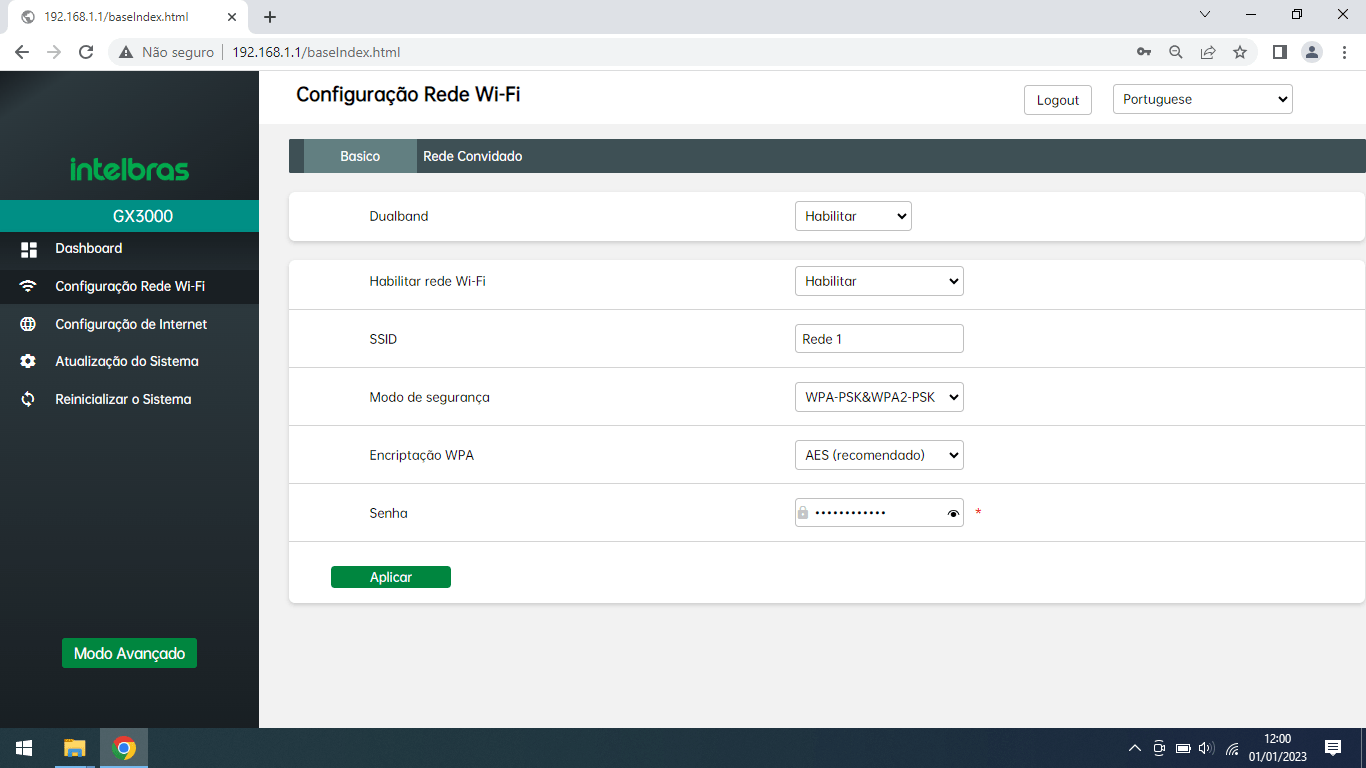Image resolution: width=1366 pixels, height=768 pixels.
Task: Open the Habilitar rede Wi-Fi dropdown
Action: coord(879,281)
